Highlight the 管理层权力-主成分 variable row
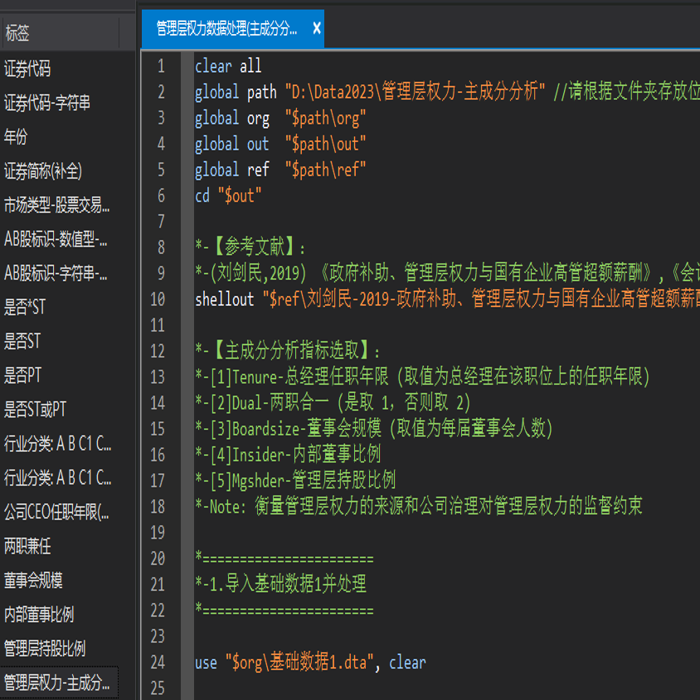Screen dimensions: 700x700 coord(58,683)
